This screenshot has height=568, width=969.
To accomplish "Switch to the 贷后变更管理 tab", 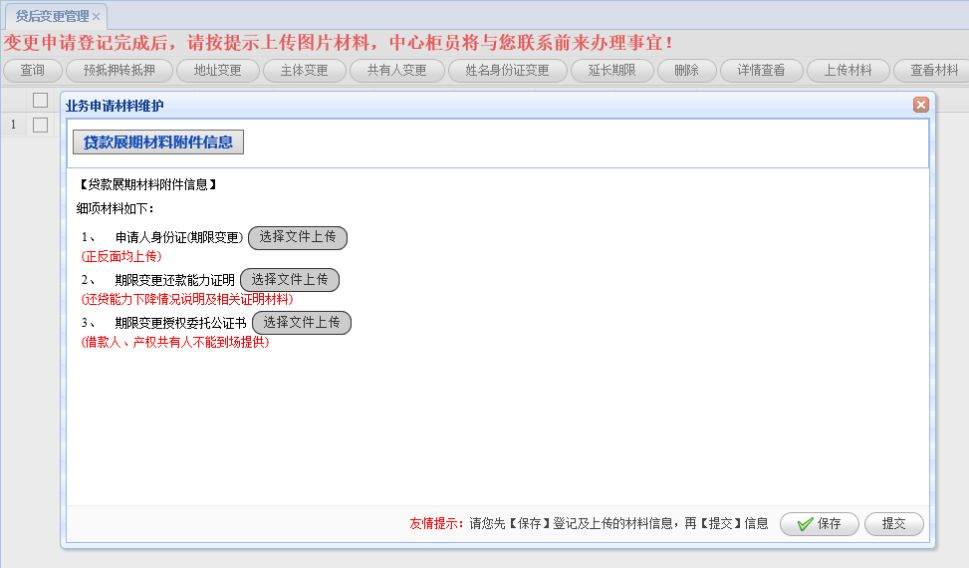I will 53,17.
